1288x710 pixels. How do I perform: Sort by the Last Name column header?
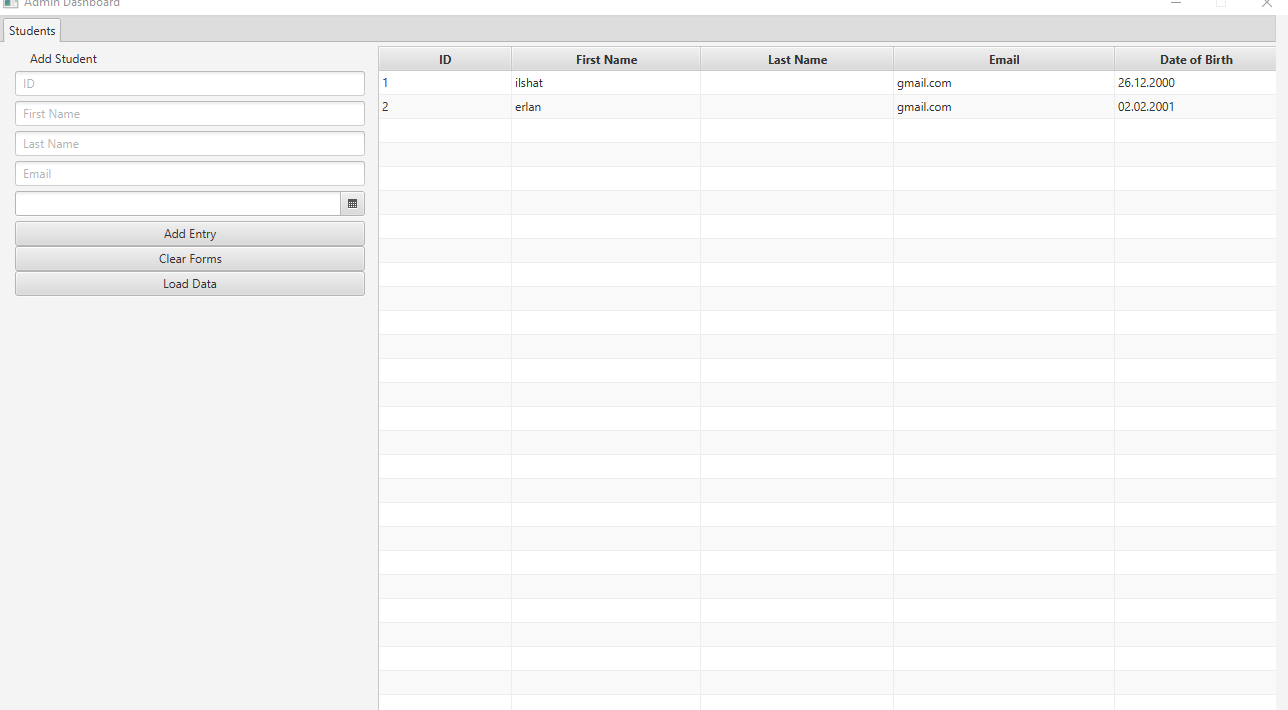(x=797, y=59)
